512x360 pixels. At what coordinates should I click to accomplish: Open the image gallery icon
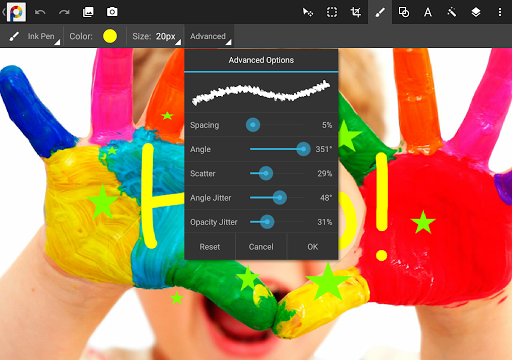click(x=88, y=12)
